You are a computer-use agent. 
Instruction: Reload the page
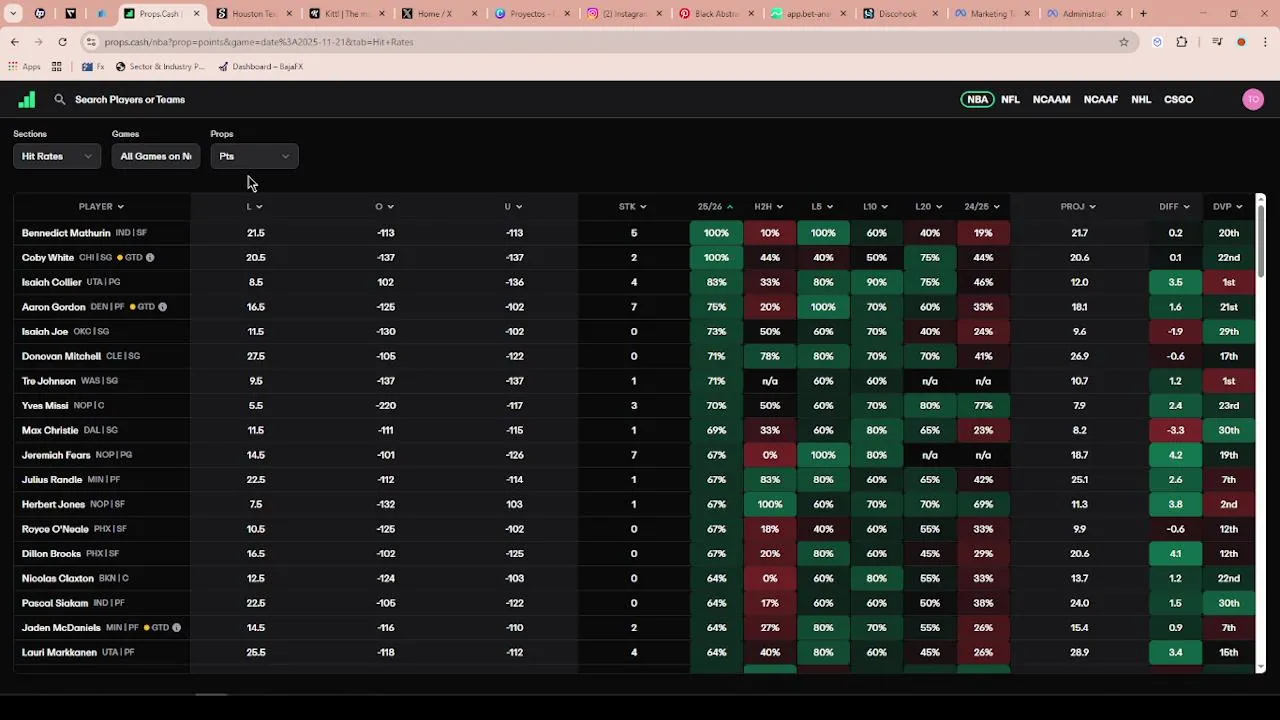tap(62, 42)
